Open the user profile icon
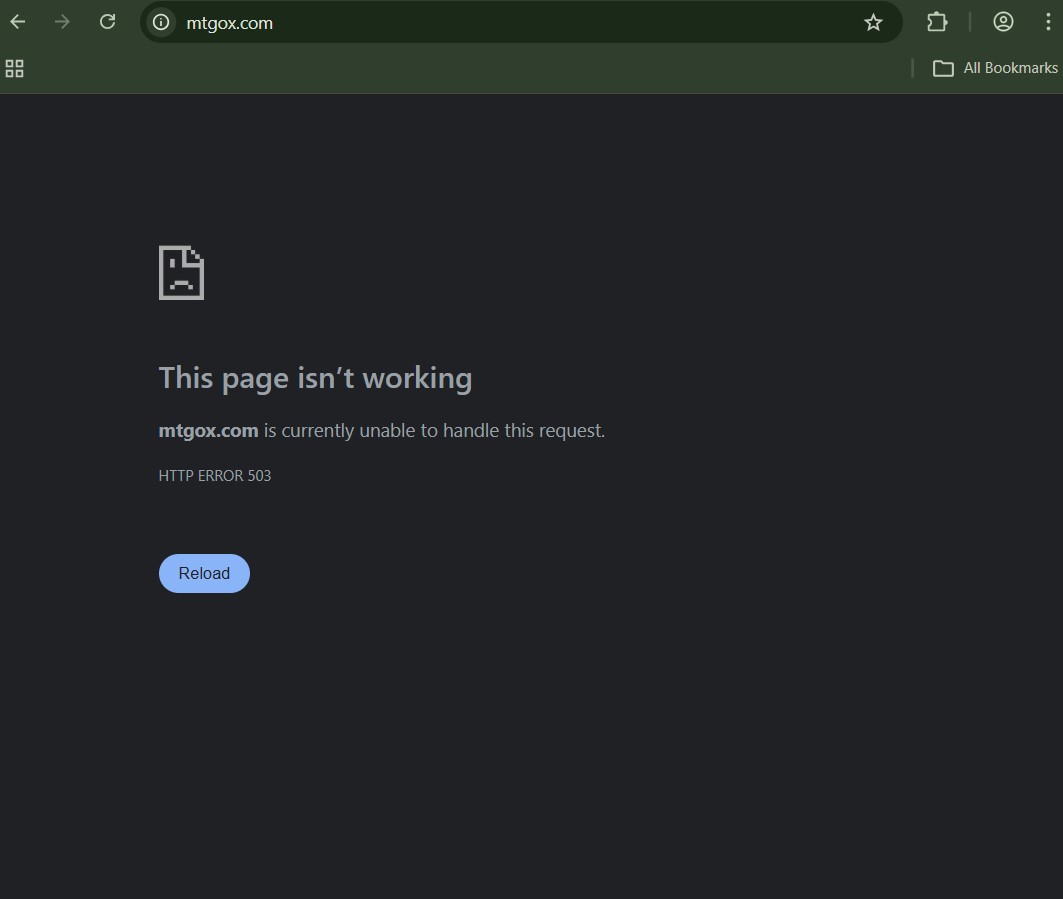The width and height of the screenshot is (1063, 899). pyautogui.click(x=1003, y=22)
